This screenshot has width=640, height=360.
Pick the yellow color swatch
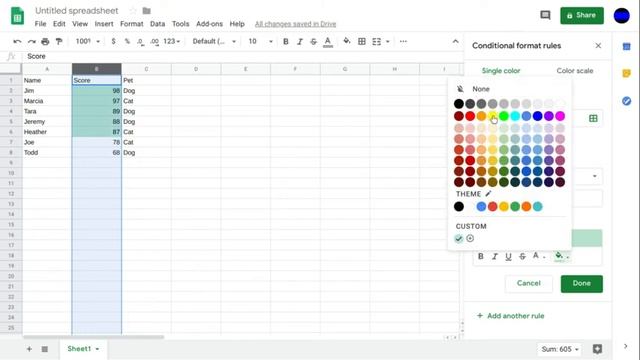pos(493,116)
